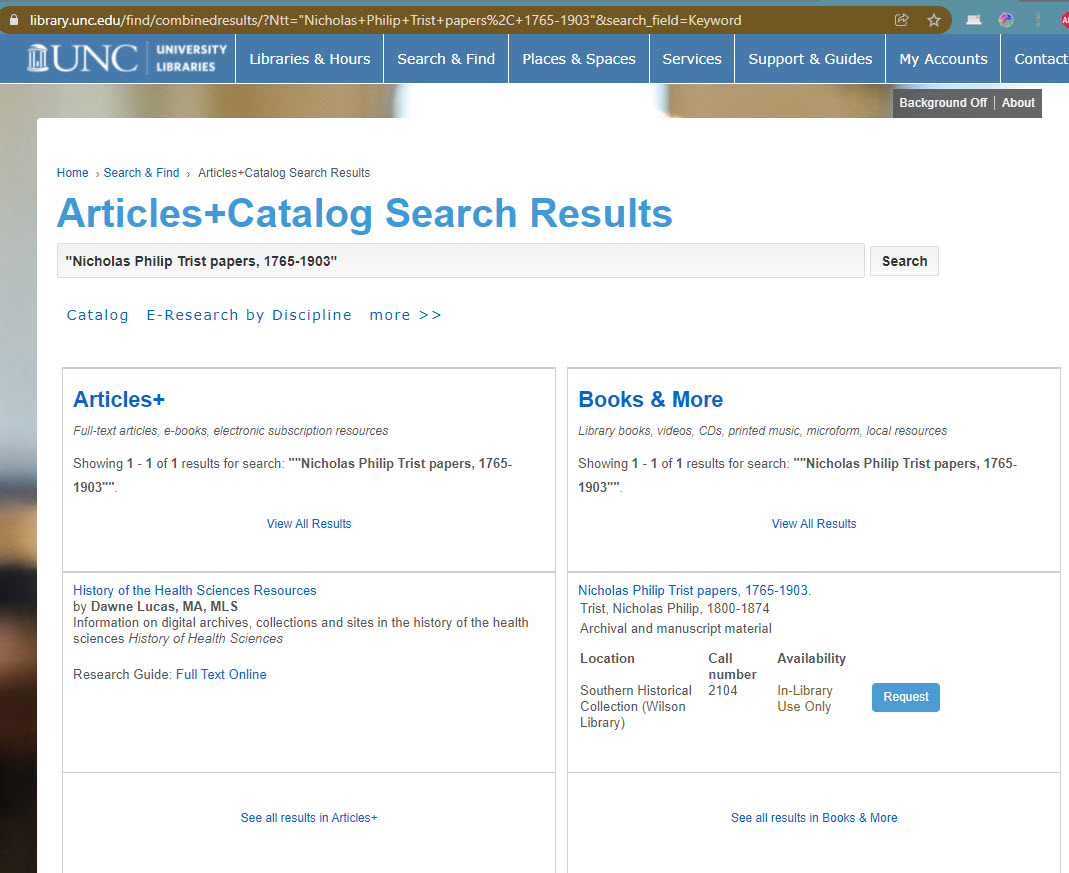Click the share page icon in address bar
Viewport: 1069px width, 873px height.
click(x=901, y=20)
